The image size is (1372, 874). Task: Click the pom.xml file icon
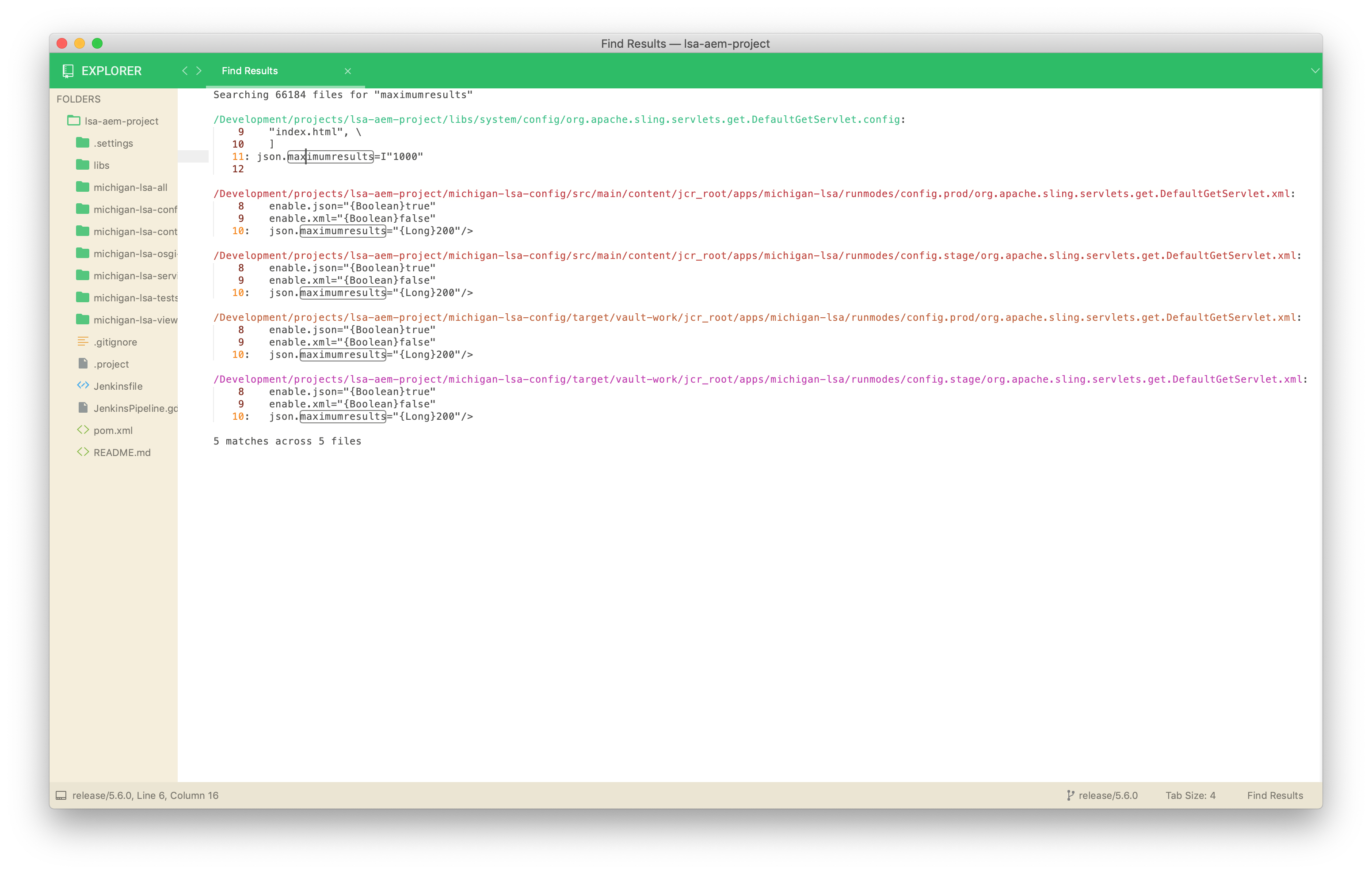tap(83, 430)
